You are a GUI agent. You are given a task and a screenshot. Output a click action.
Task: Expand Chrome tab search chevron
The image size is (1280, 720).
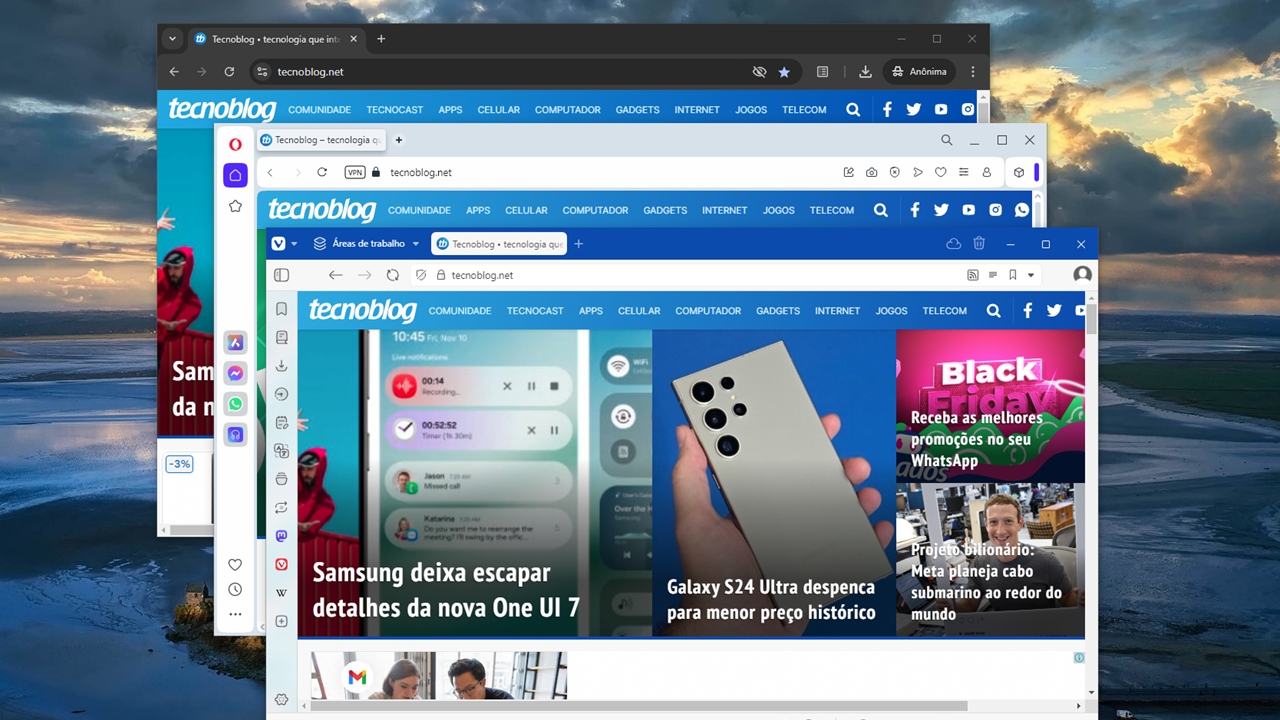point(173,39)
